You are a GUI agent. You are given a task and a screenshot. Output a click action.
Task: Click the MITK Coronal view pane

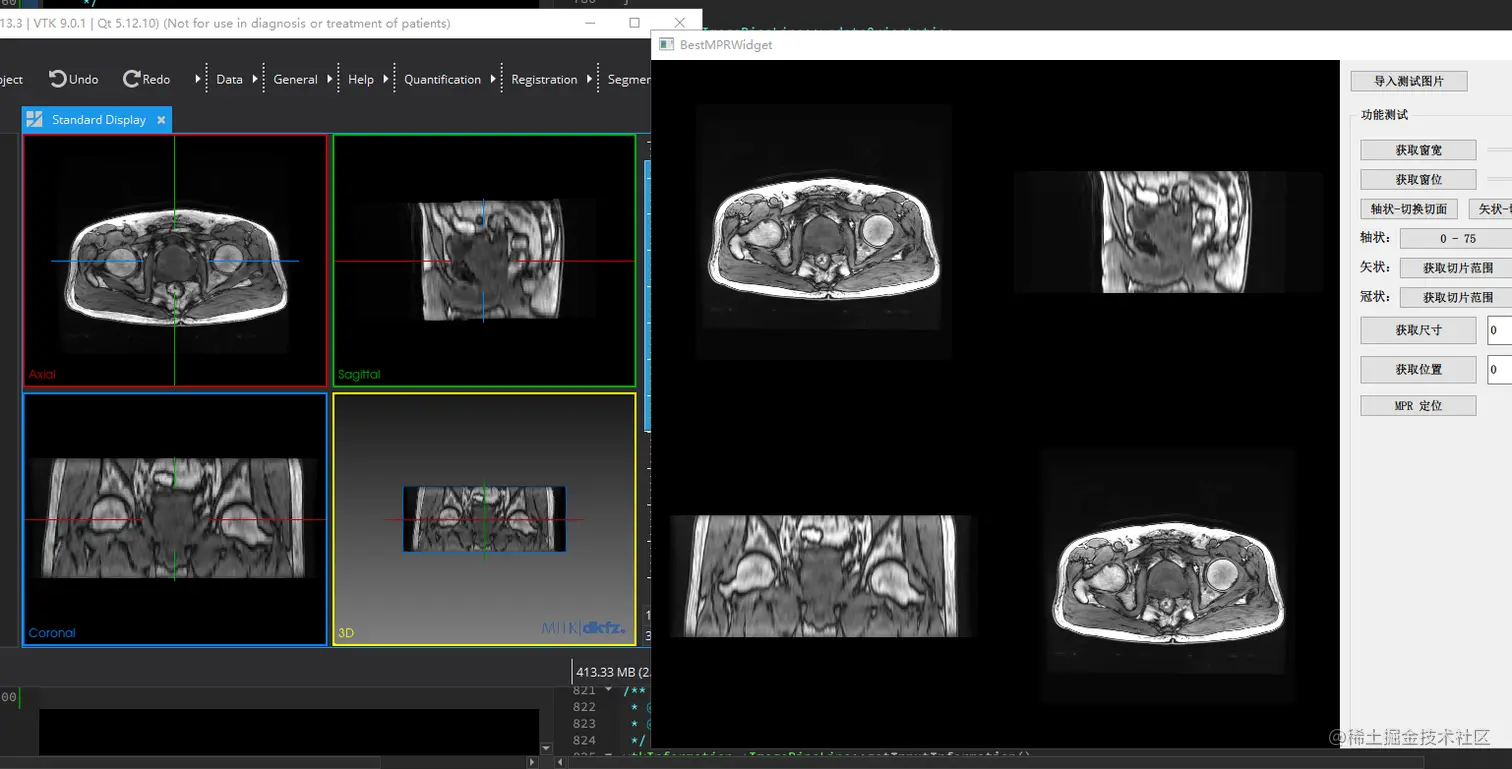[x=175, y=519]
